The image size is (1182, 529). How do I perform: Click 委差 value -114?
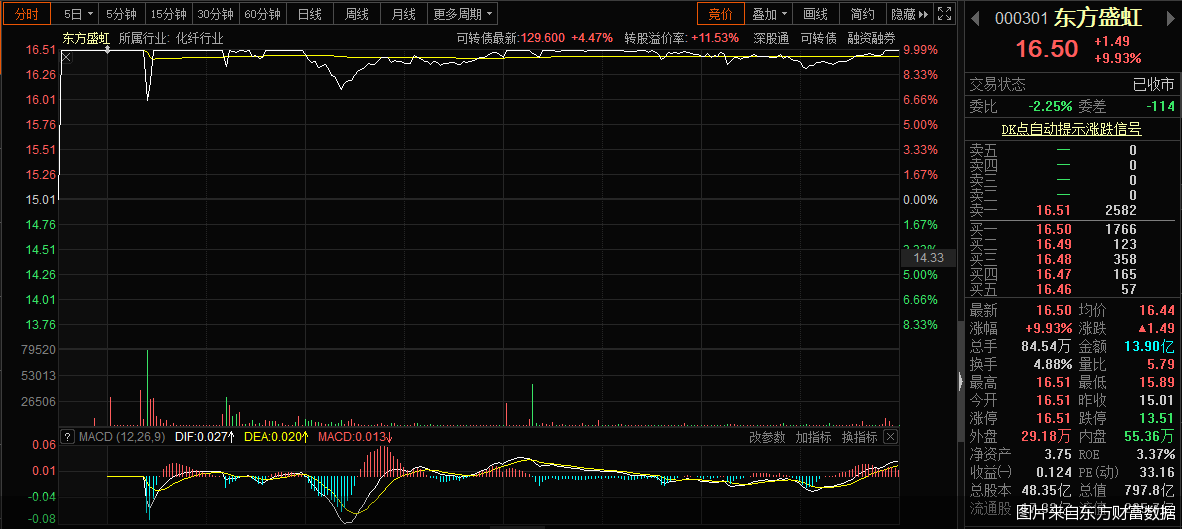(x=1160, y=107)
